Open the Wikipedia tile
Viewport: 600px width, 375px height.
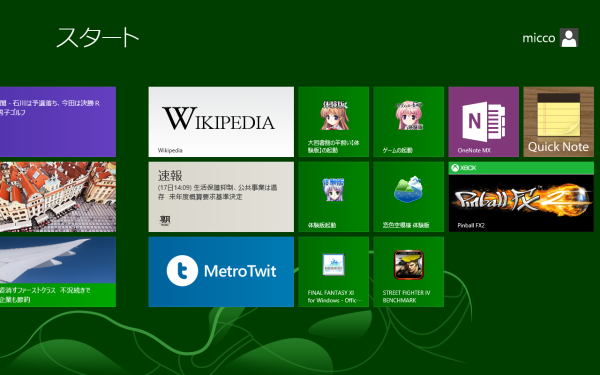(x=221, y=122)
